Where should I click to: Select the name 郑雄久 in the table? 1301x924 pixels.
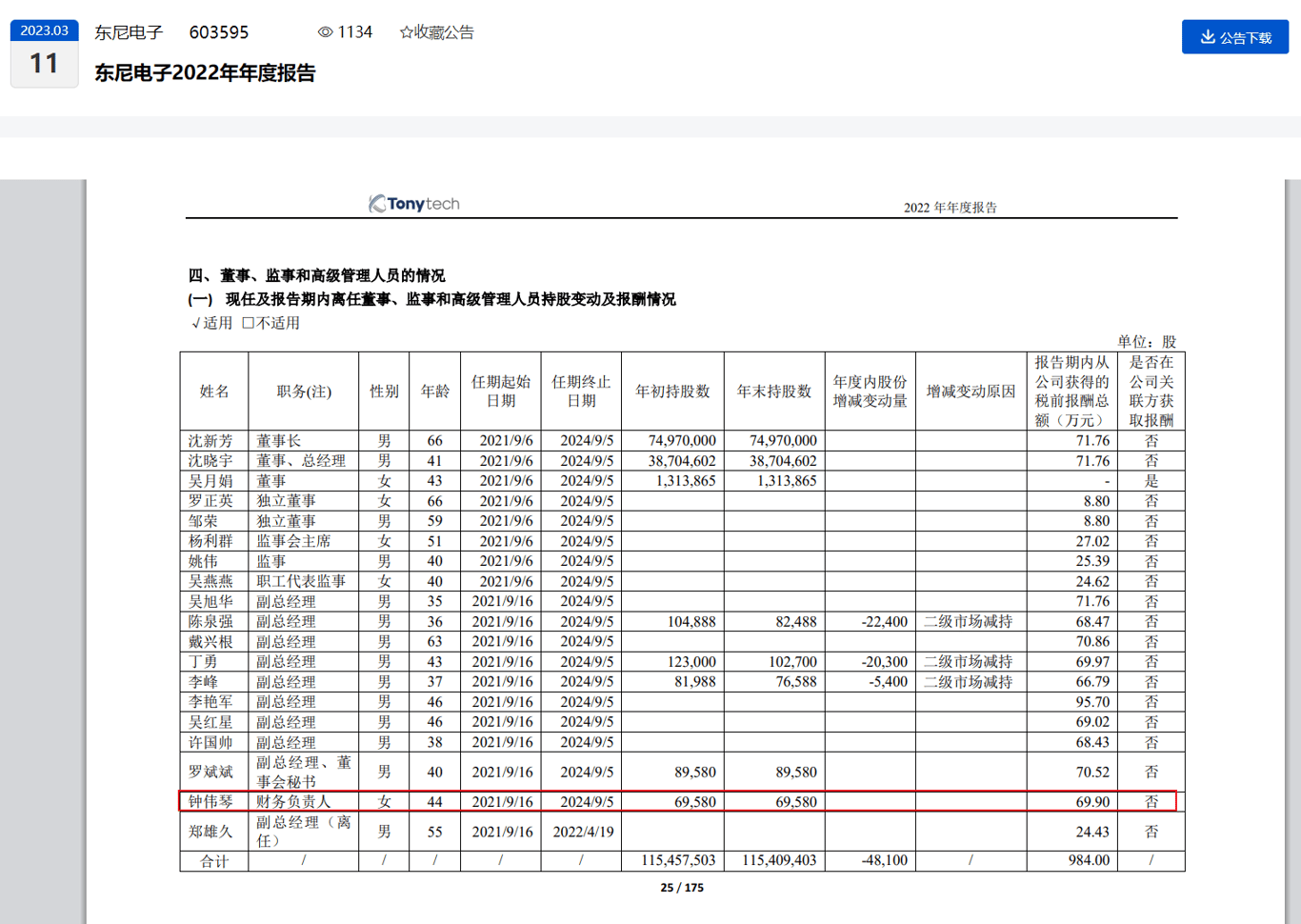[210, 832]
